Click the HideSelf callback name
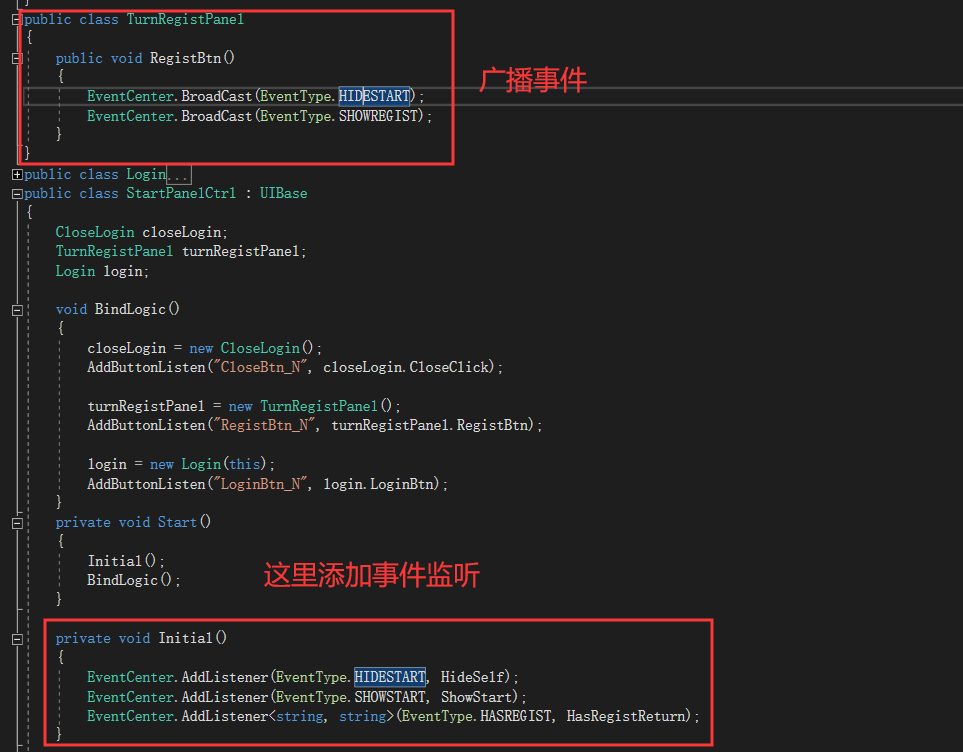963x752 pixels. (472, 677)
